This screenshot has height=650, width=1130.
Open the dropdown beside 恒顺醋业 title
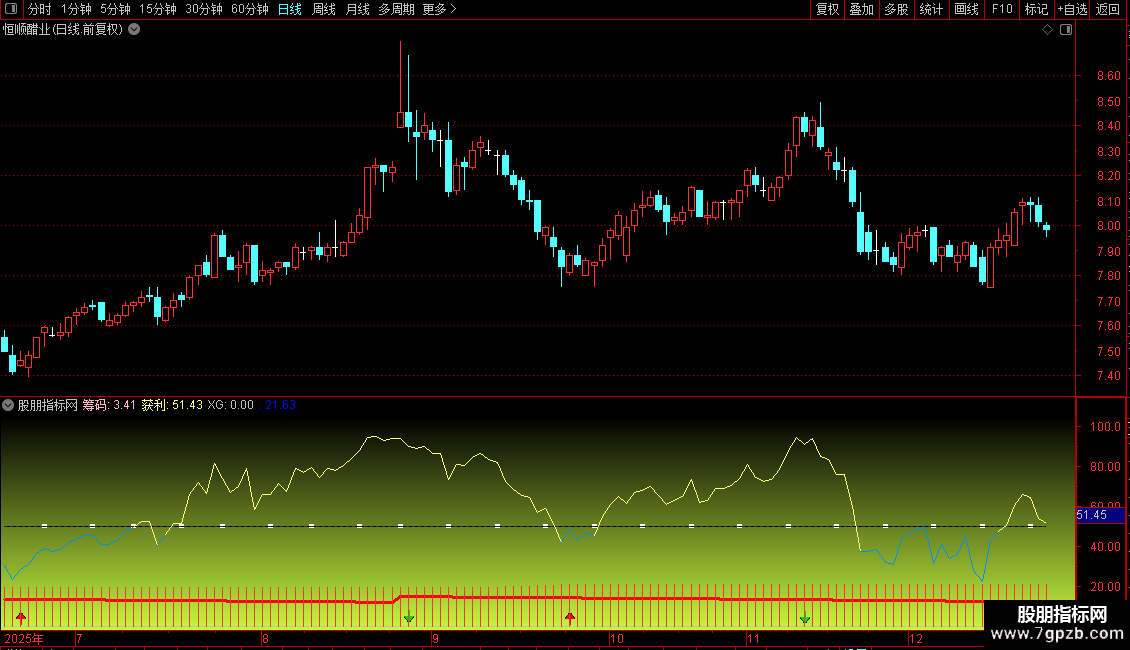(x=134, y=30)
